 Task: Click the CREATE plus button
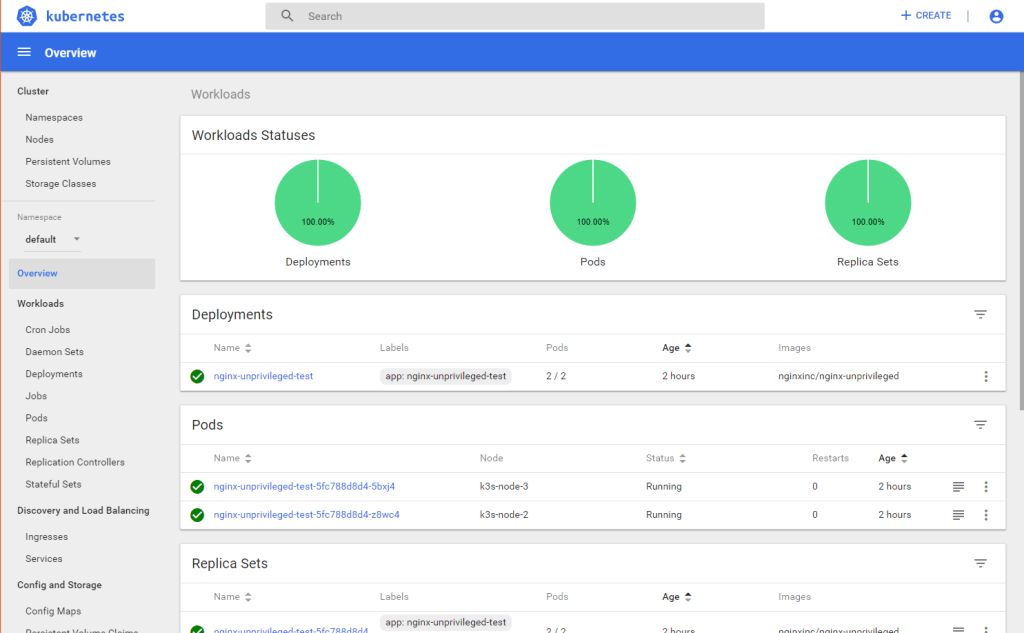click(925, 16)
